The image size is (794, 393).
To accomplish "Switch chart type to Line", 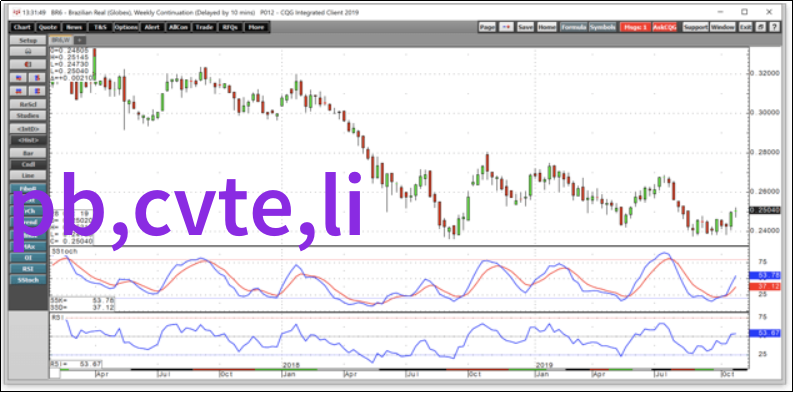I will [28, 175].
